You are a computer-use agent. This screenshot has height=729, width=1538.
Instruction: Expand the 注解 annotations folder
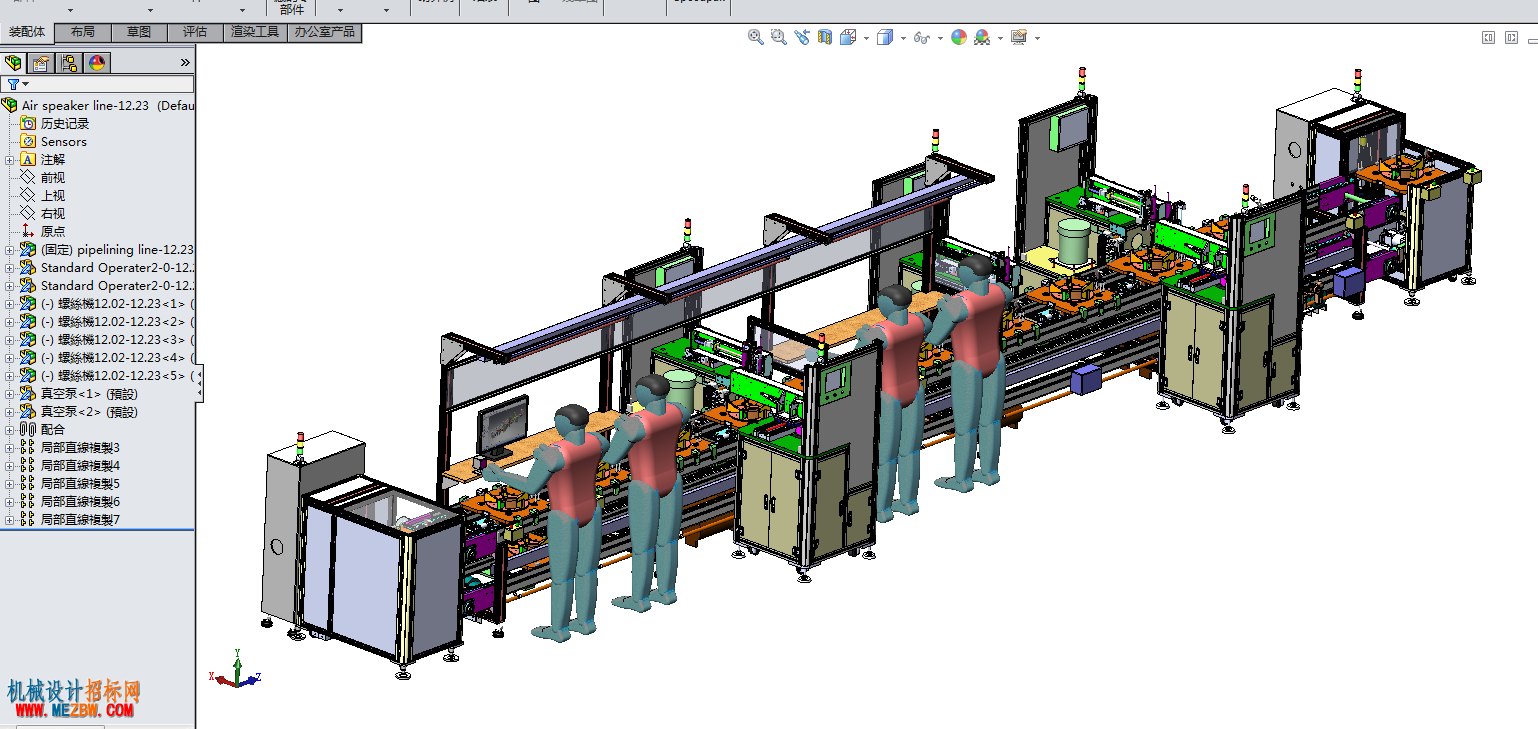[x=10, y=160]
